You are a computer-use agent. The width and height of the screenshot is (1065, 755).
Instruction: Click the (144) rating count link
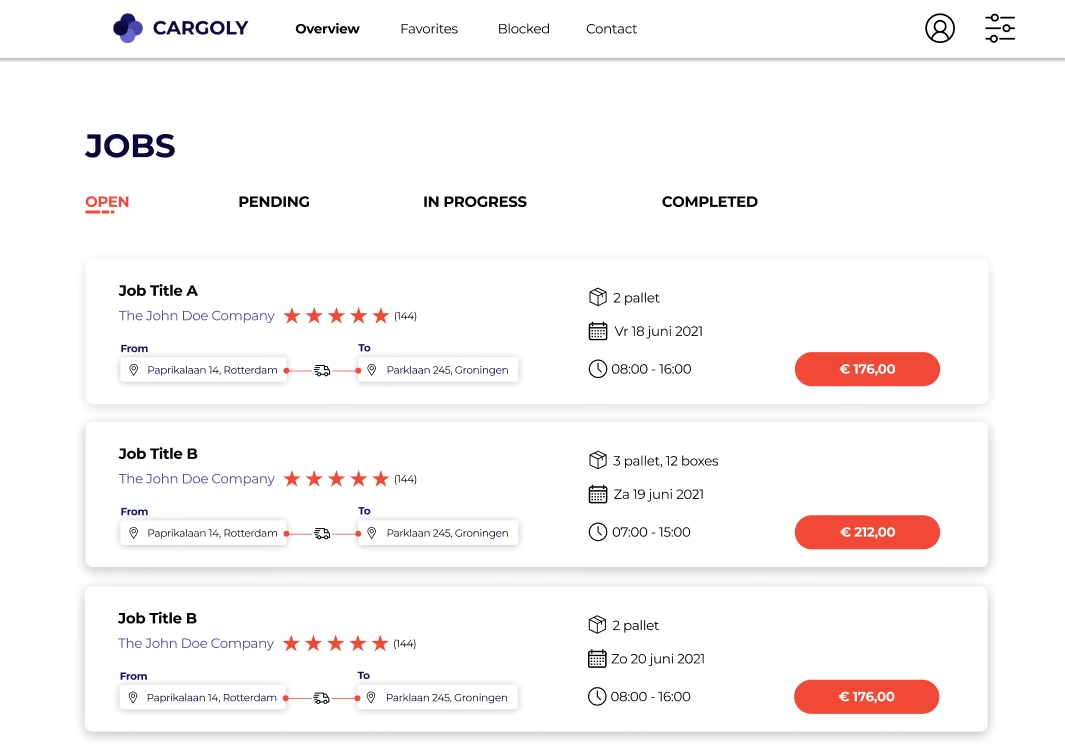[405, 315]
